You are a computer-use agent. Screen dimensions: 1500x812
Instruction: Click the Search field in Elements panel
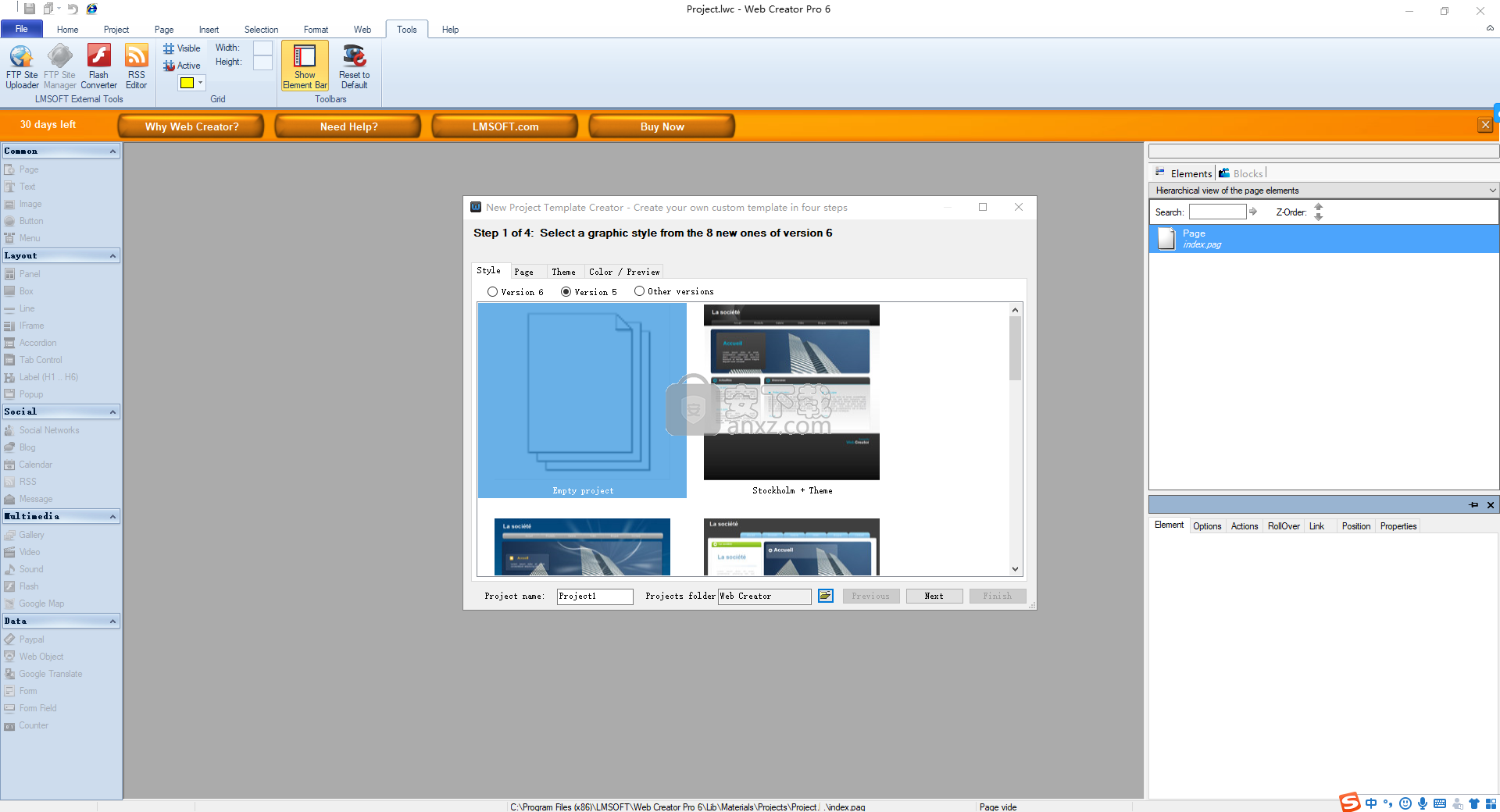[1217, 212]
